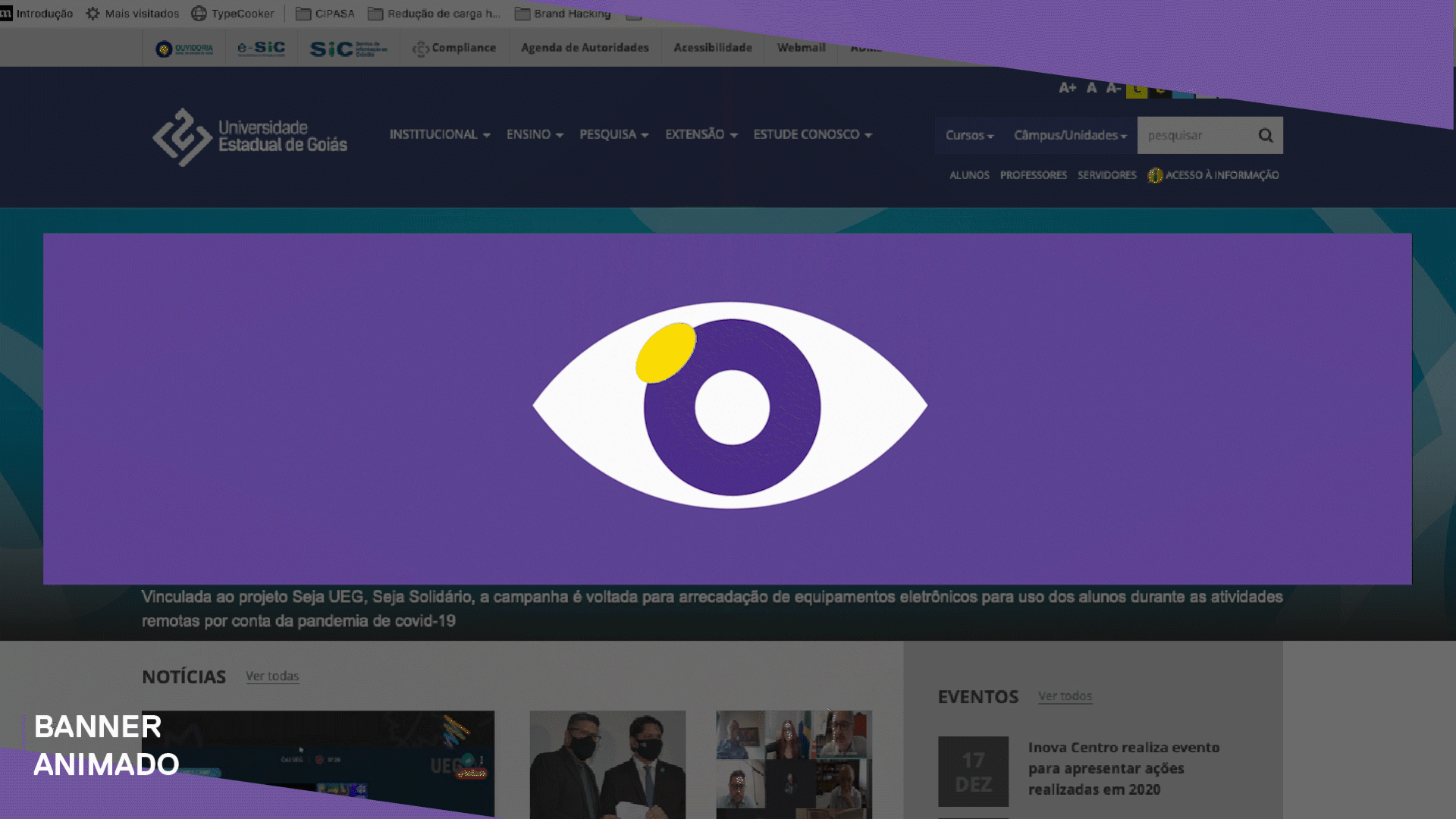The image size is (1456, 819).
Task: Open the Câmpus/Unidades dropdown
Action: [1070, 135]
